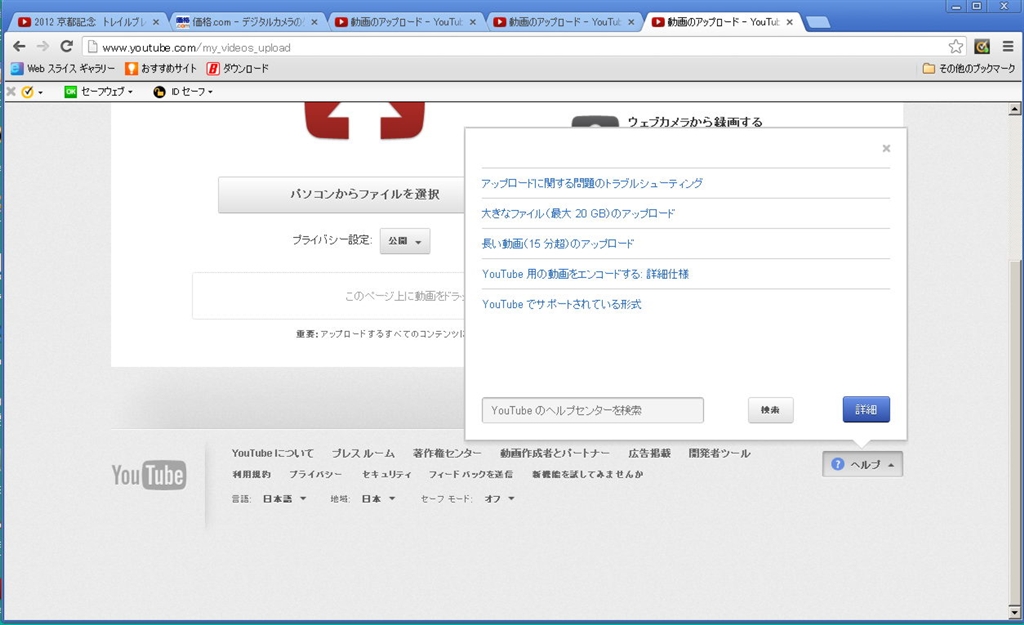Click the blue 詳細 button
1024x625 pixels.
(x=866, y=409)
